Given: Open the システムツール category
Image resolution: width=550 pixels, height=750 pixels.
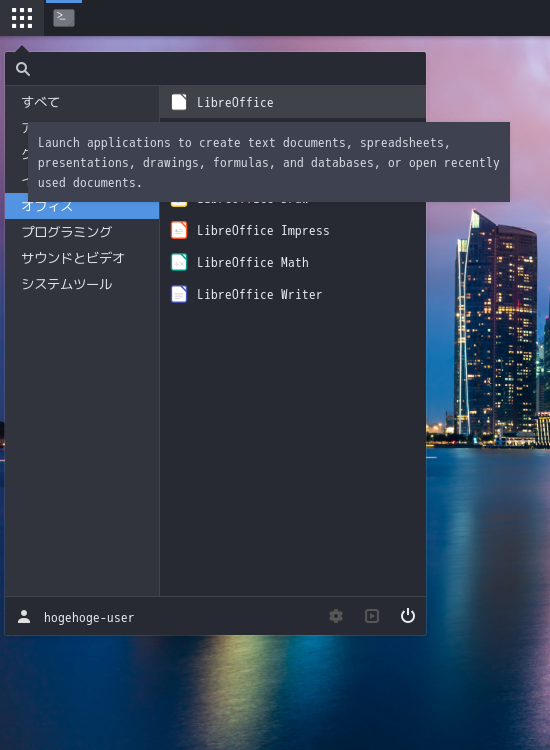Looking at the screenshot, I should (x=82, y=284).
